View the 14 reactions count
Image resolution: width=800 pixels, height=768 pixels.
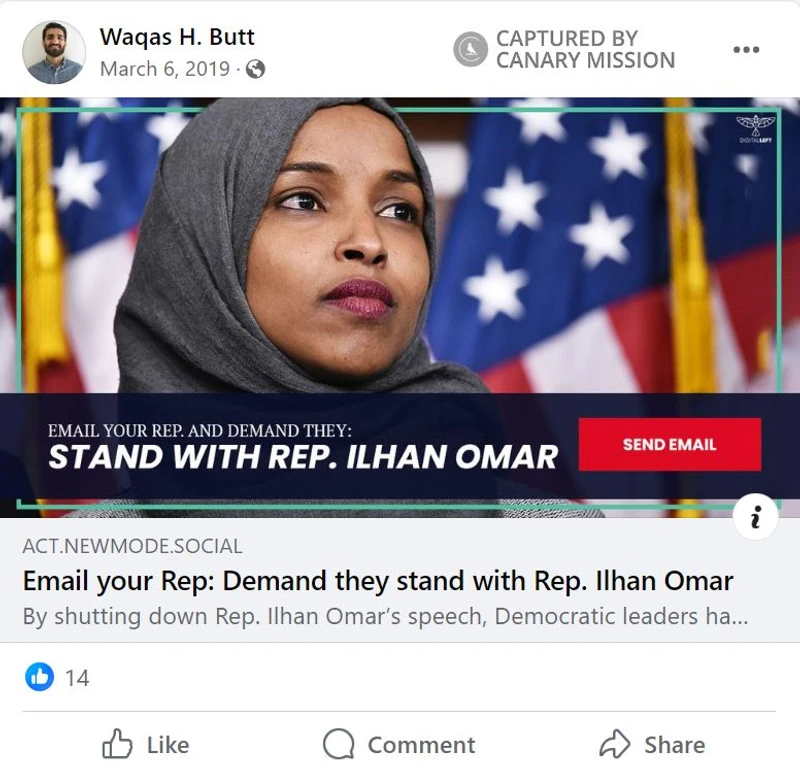click(x=77, y=678)
